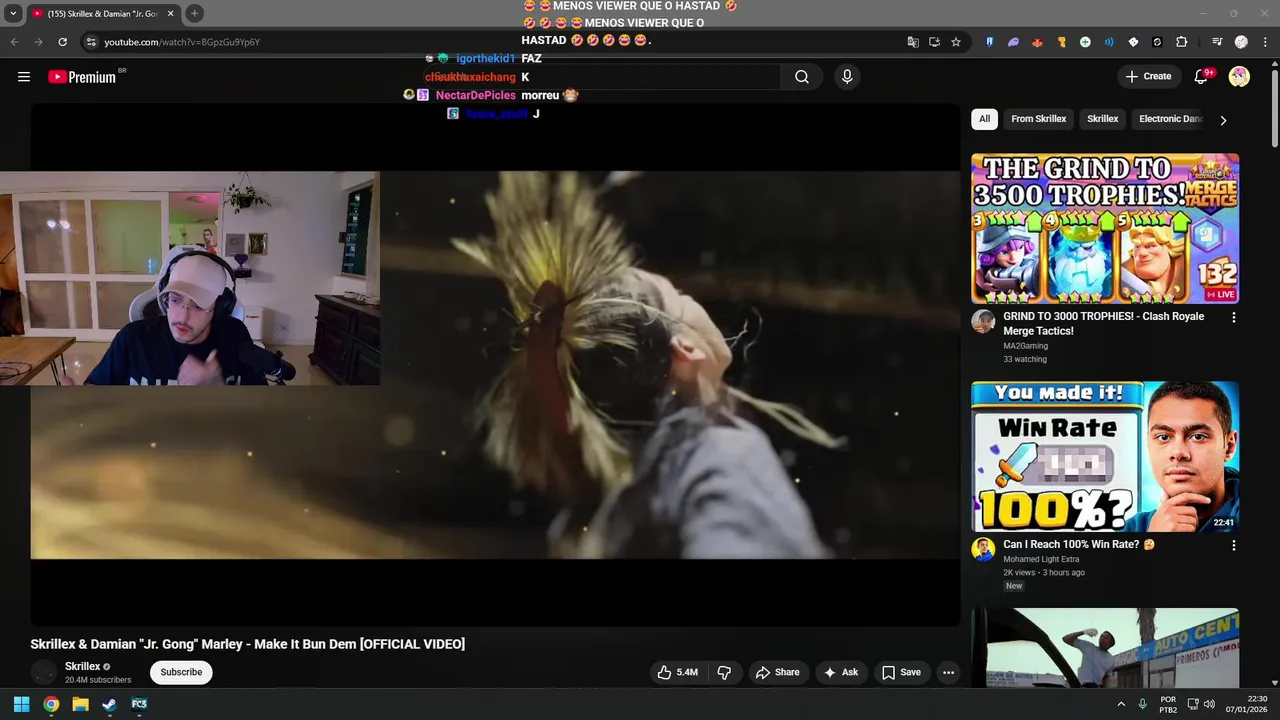Dislike the Skrillex video
Screen dimensions: 1280x720
pos(725,672)
